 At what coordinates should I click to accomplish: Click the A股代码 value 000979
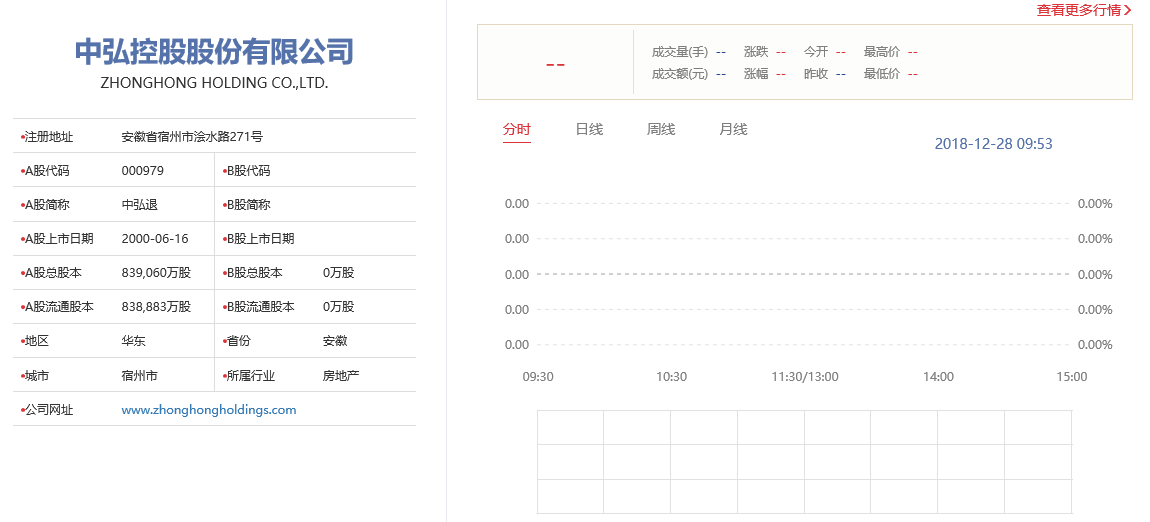click(x=142, y=171)
